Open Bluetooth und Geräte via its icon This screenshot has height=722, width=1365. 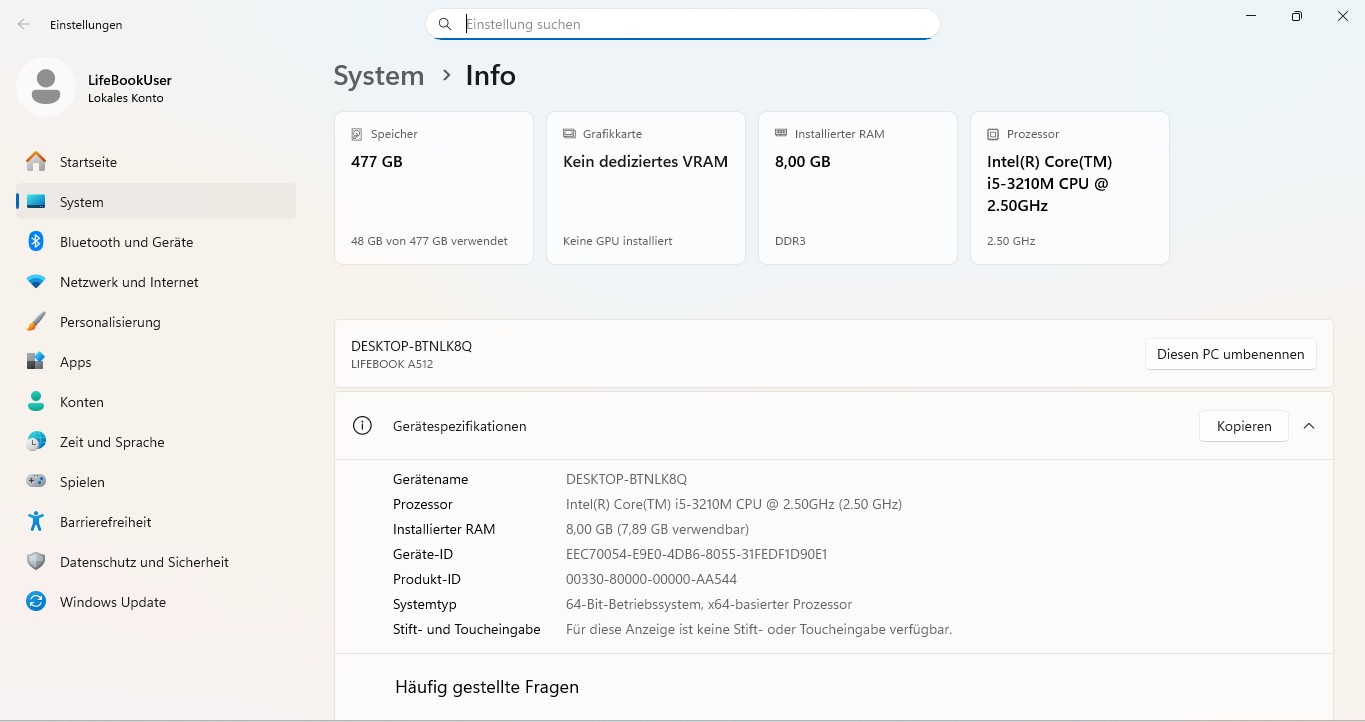pos(36,242)
